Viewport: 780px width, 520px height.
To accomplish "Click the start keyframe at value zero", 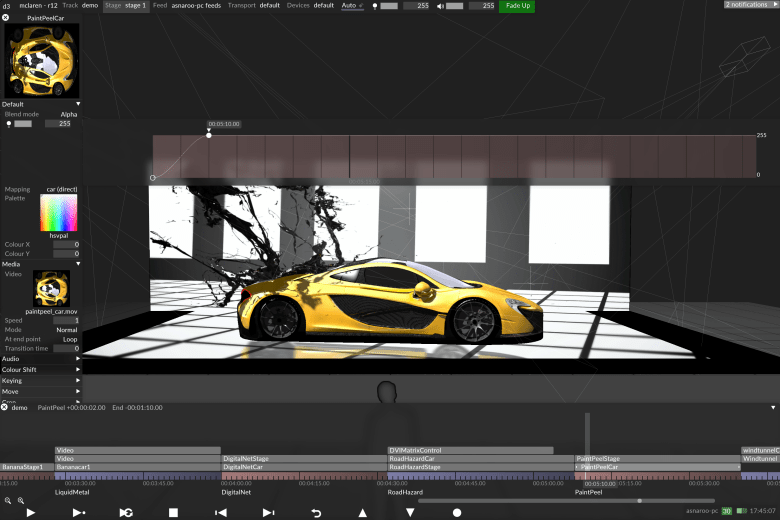I will [x=153, y=178].
